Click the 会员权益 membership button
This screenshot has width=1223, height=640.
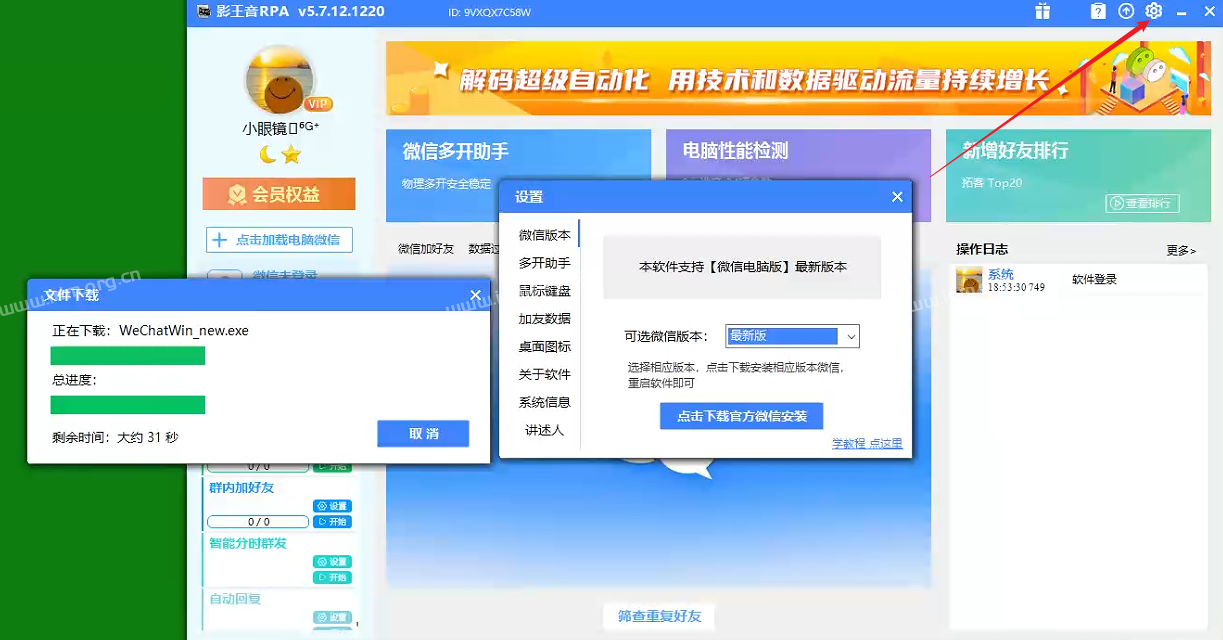(280, 194)
